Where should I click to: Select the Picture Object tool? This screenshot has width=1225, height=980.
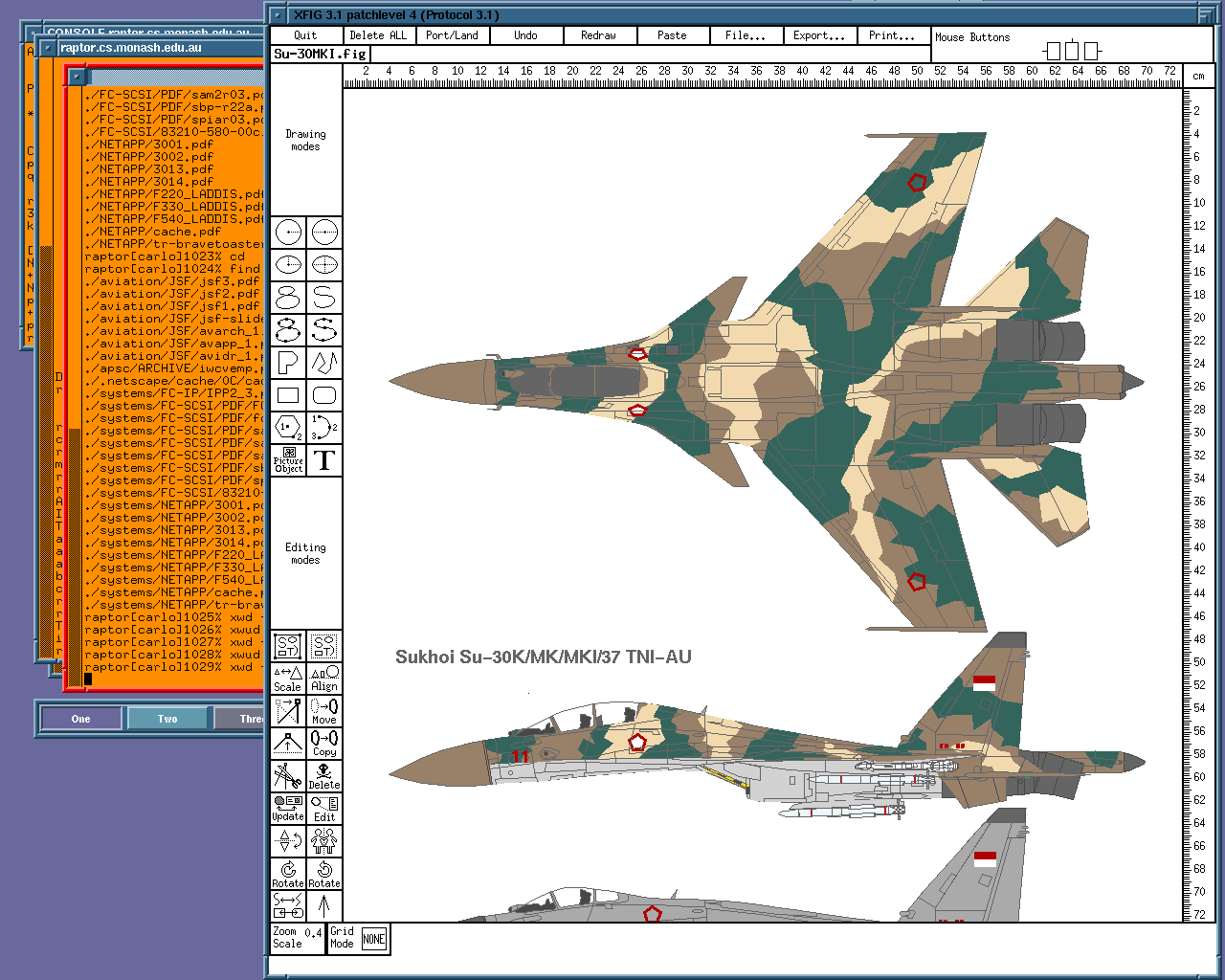tap(289, 460)
